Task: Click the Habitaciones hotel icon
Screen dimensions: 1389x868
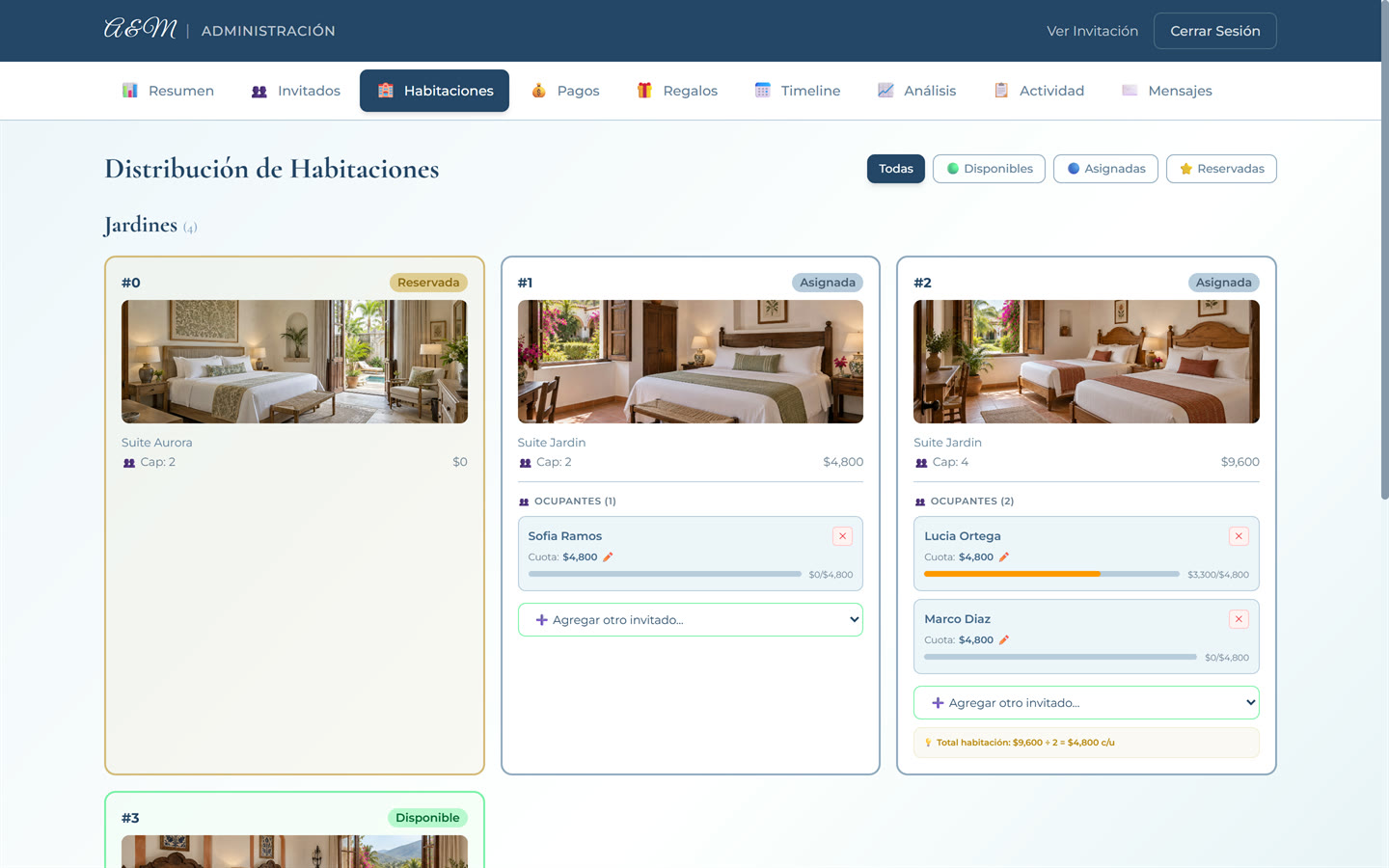Action: click(386, 91)
